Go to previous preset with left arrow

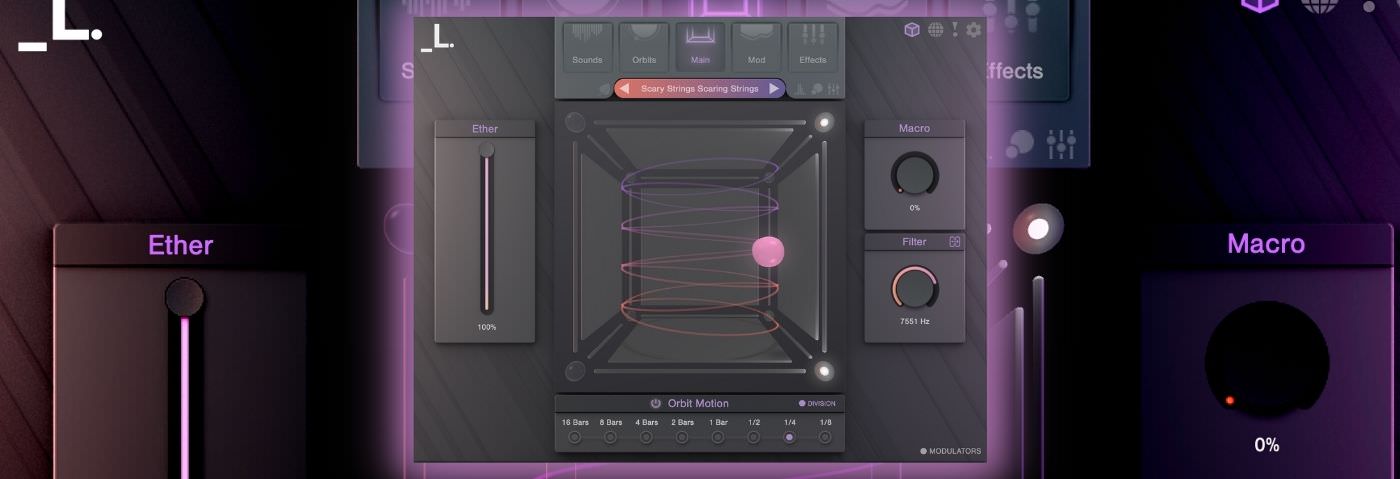624,89
